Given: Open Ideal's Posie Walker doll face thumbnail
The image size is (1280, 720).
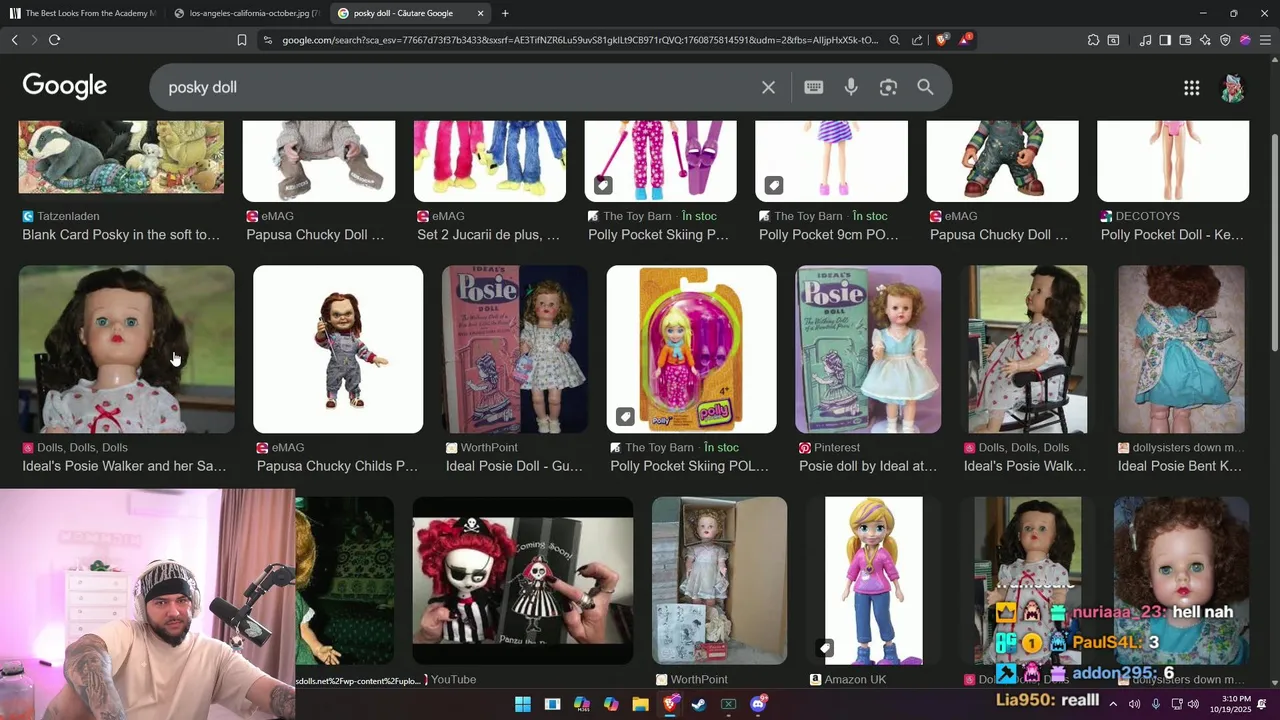Looking at the screenshot, I should pyautogui.click(x=126, y=349).
